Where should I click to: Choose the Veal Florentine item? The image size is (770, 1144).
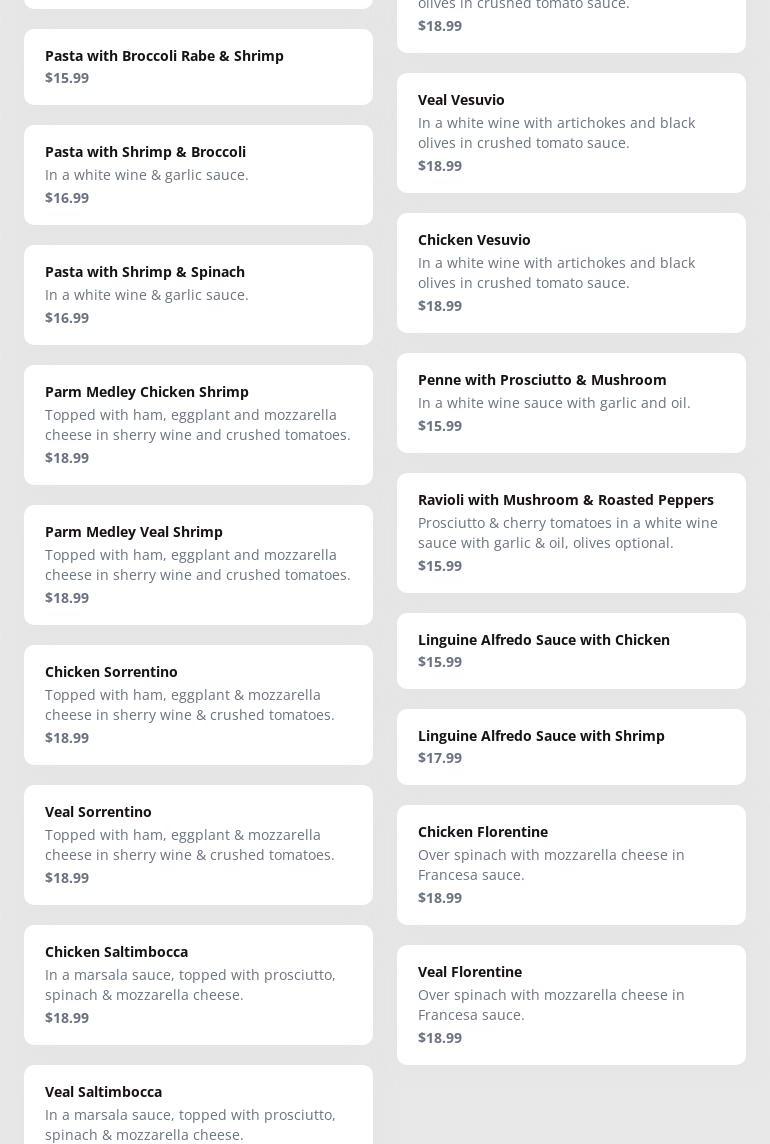pyautogui.click(x=571, y=1004)
